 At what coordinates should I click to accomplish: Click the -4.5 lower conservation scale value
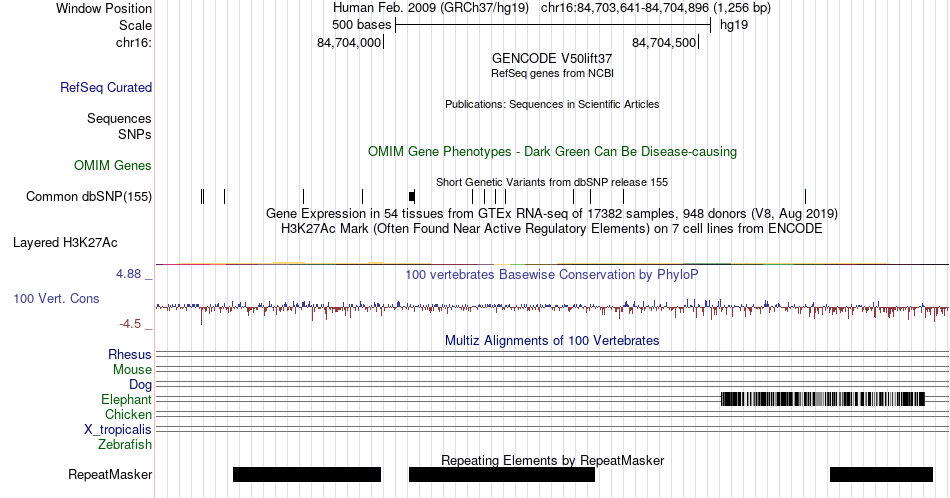coord(130,324)
